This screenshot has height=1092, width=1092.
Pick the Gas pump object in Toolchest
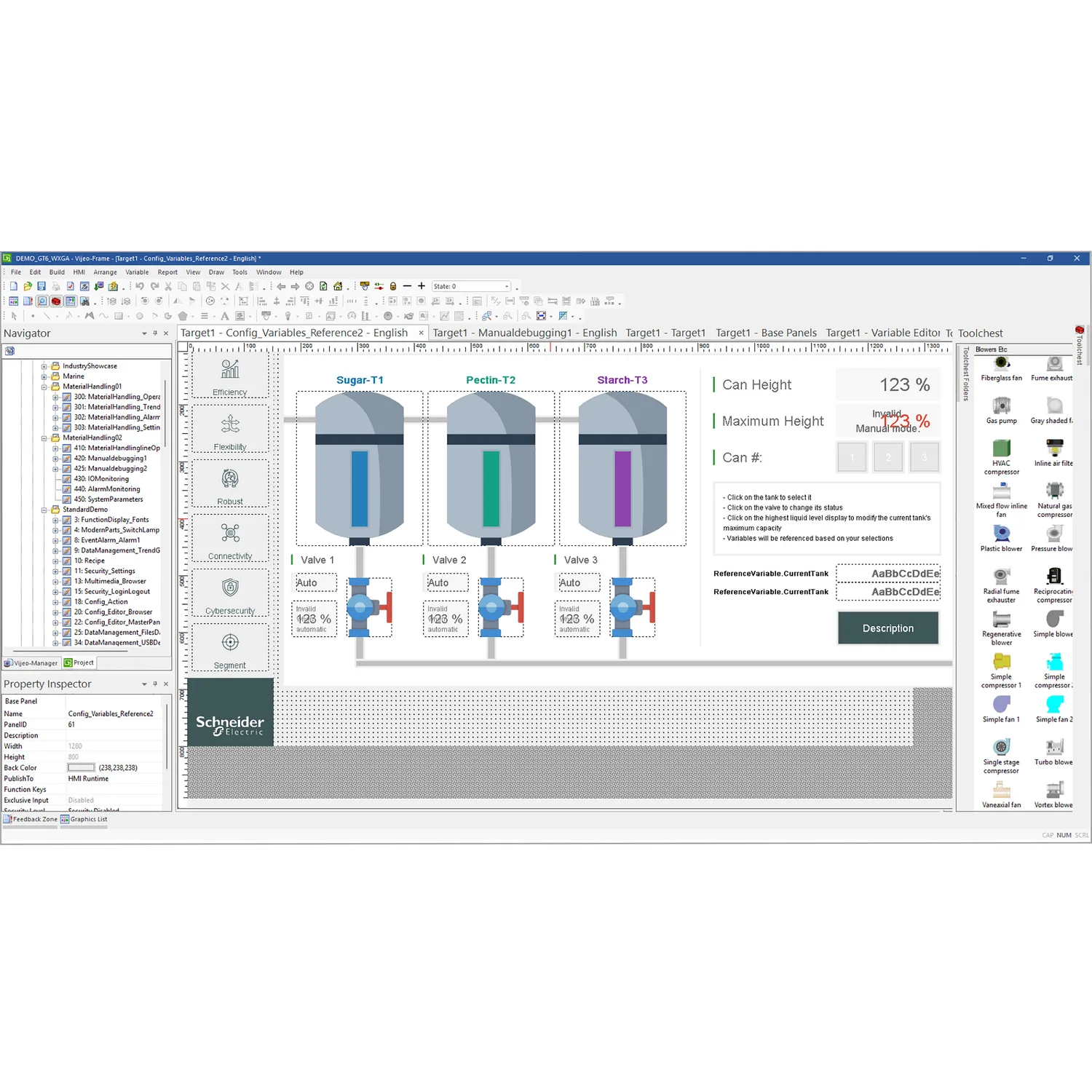click(x=1002, y=411)
